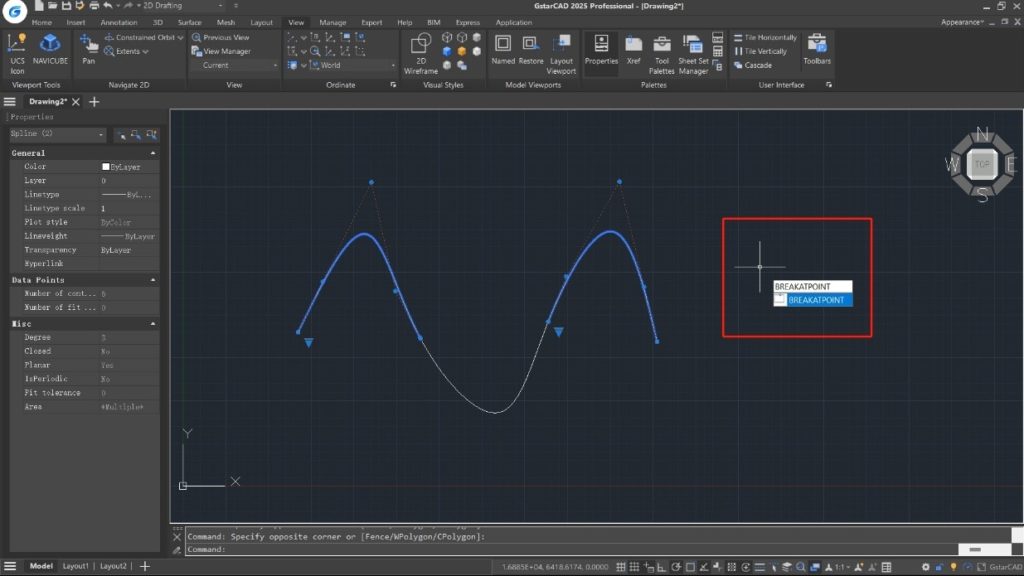The height and width of the screenshot is (576, 1024).
Task: Open the Spline (2) selection dropdown
Action: point(57,134)
